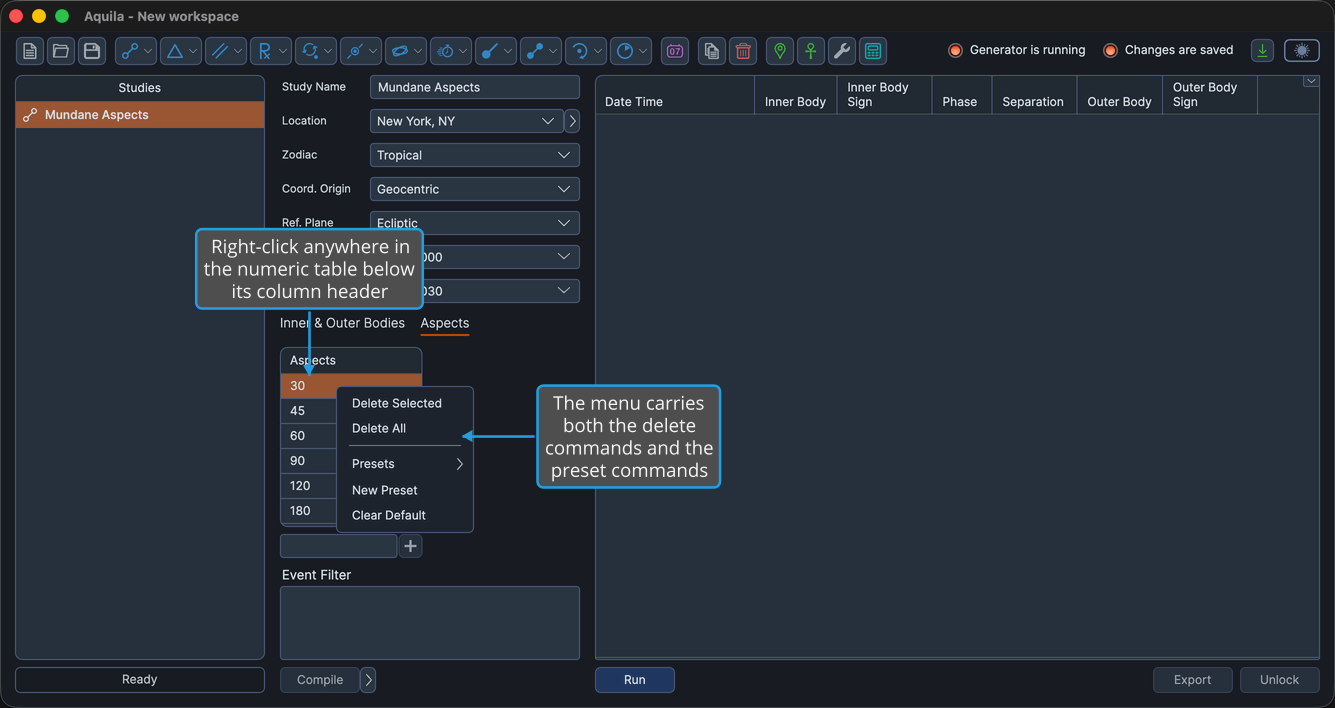Select the triangle study toolbar icon
Viewport: 1335px width, 708px height.
(180, 51)
